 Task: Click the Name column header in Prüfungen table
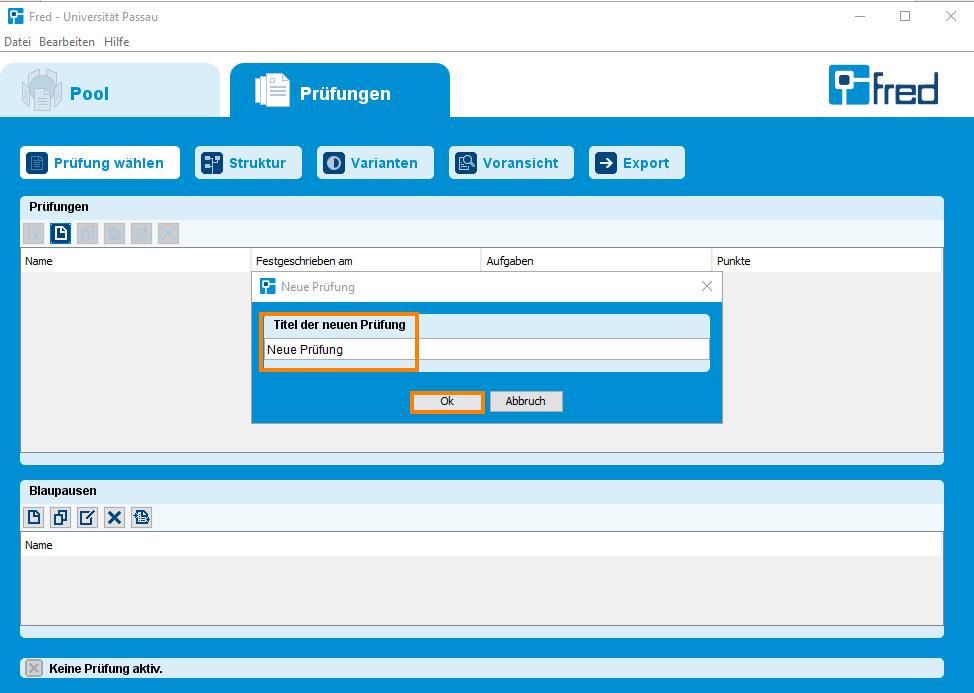tap(135, 261)
